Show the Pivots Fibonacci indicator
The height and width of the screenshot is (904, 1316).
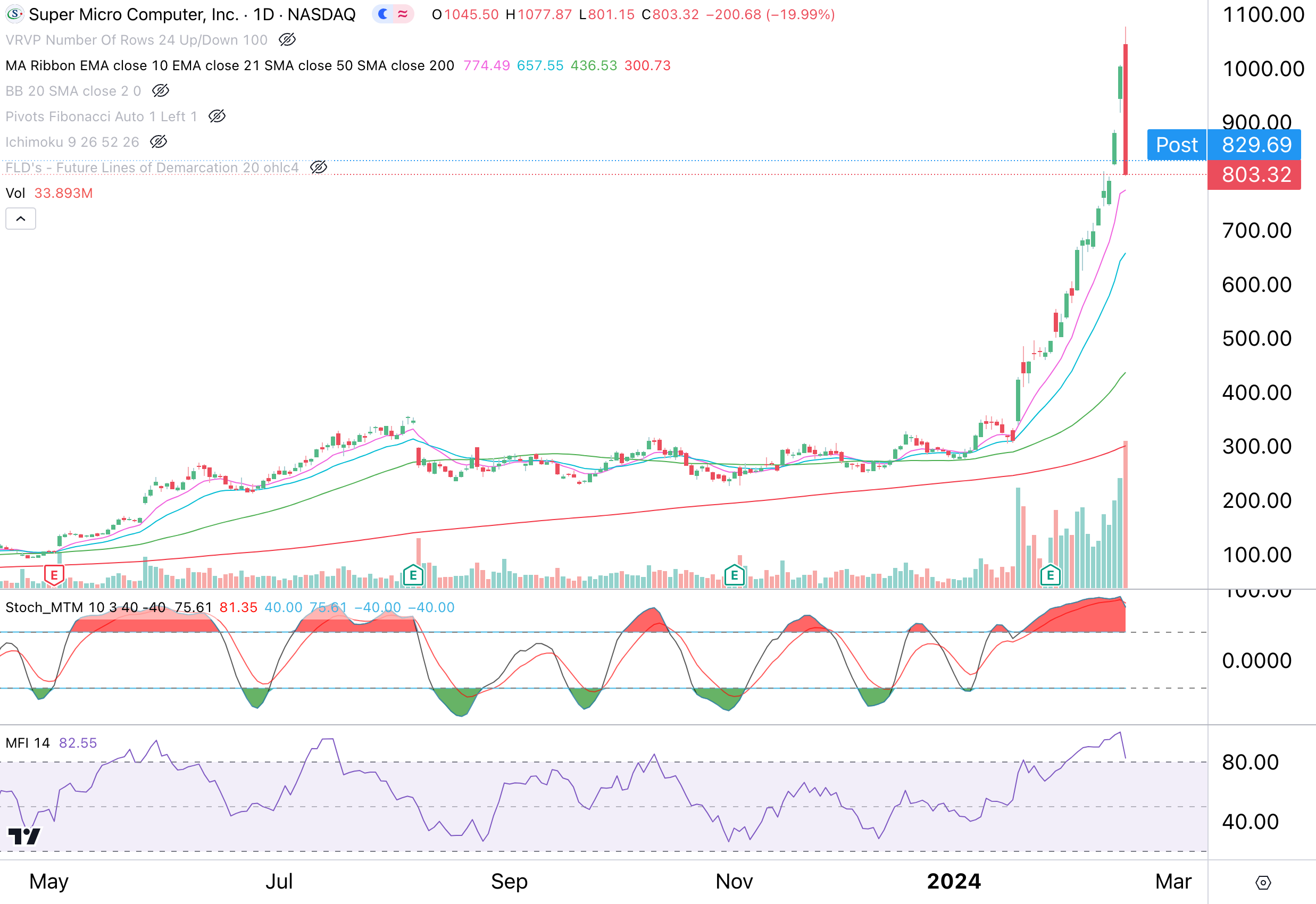pos(217,116)
